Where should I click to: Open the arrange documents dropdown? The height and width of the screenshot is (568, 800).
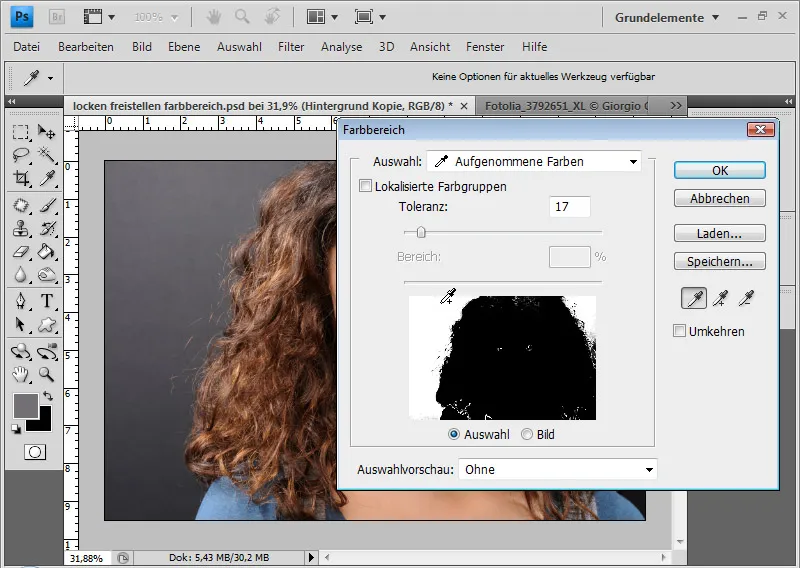[322, 17]
